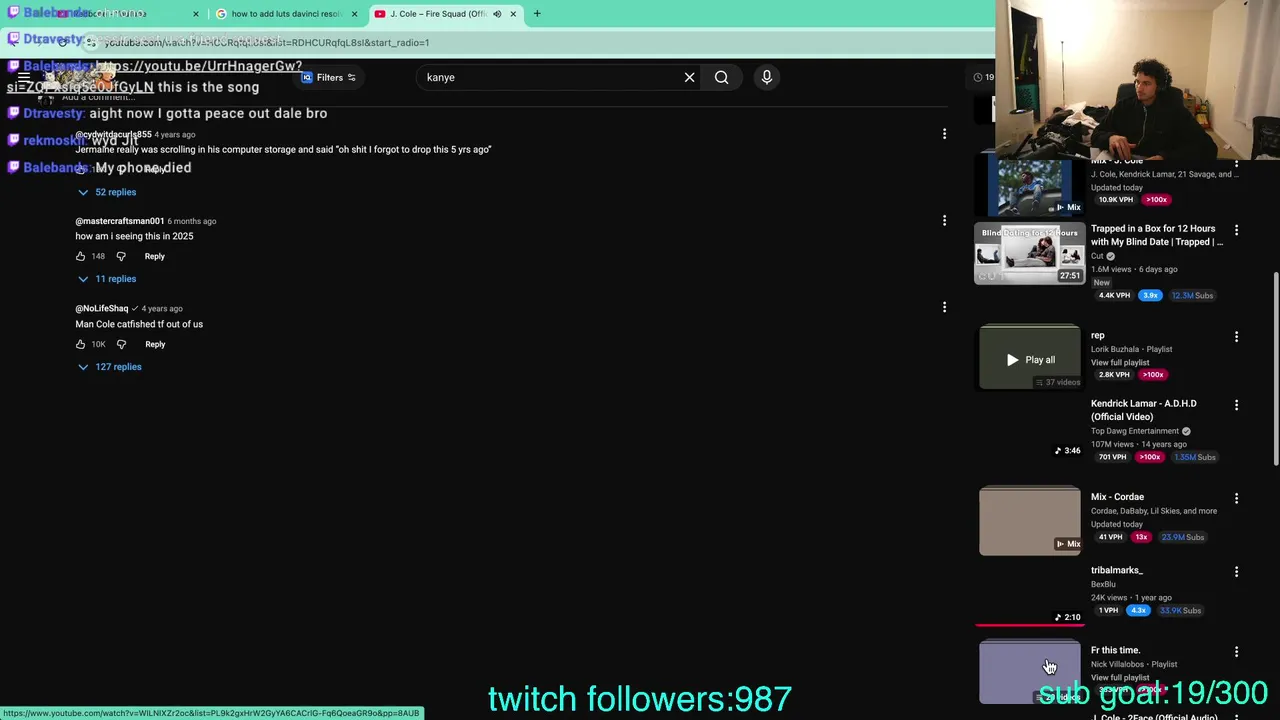The height and width of the screenshot is (720, 1280).
Task: Open the @NoLifeShaq channel link
Action: [x=102, y=308]
